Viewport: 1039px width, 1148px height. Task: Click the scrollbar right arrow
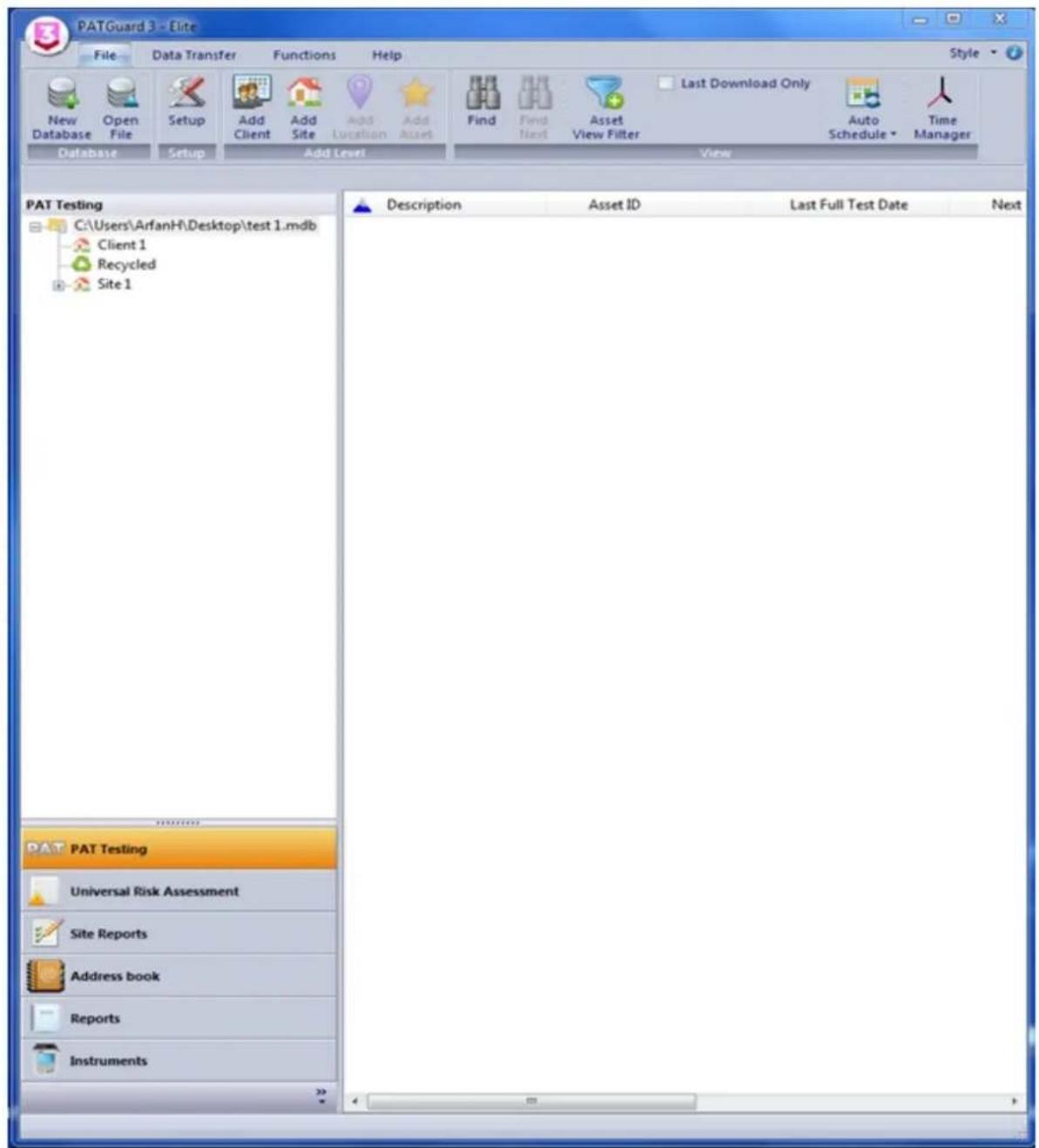[1014, 1101]
